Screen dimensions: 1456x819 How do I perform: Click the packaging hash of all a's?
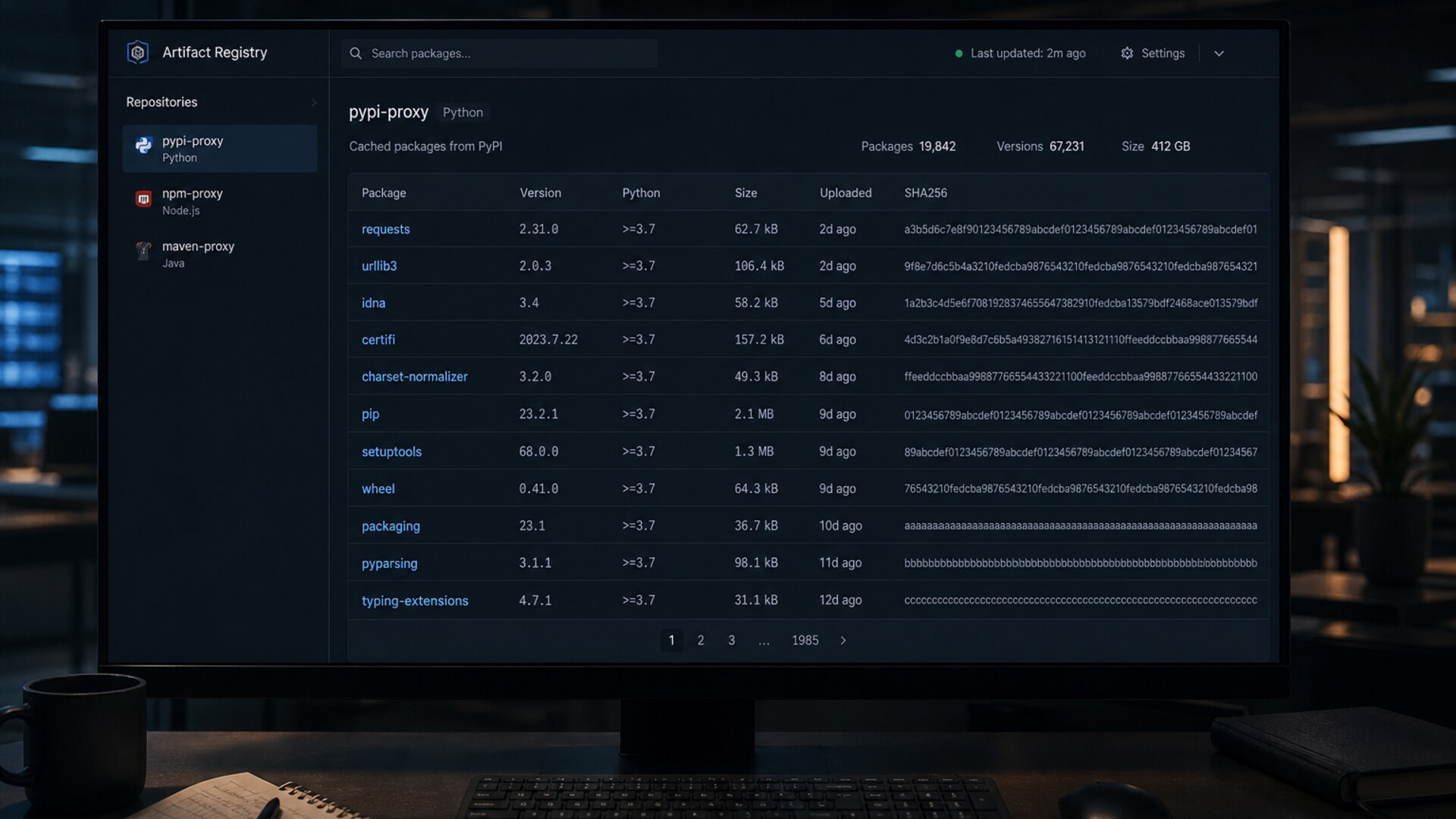tap(1081, 526)
